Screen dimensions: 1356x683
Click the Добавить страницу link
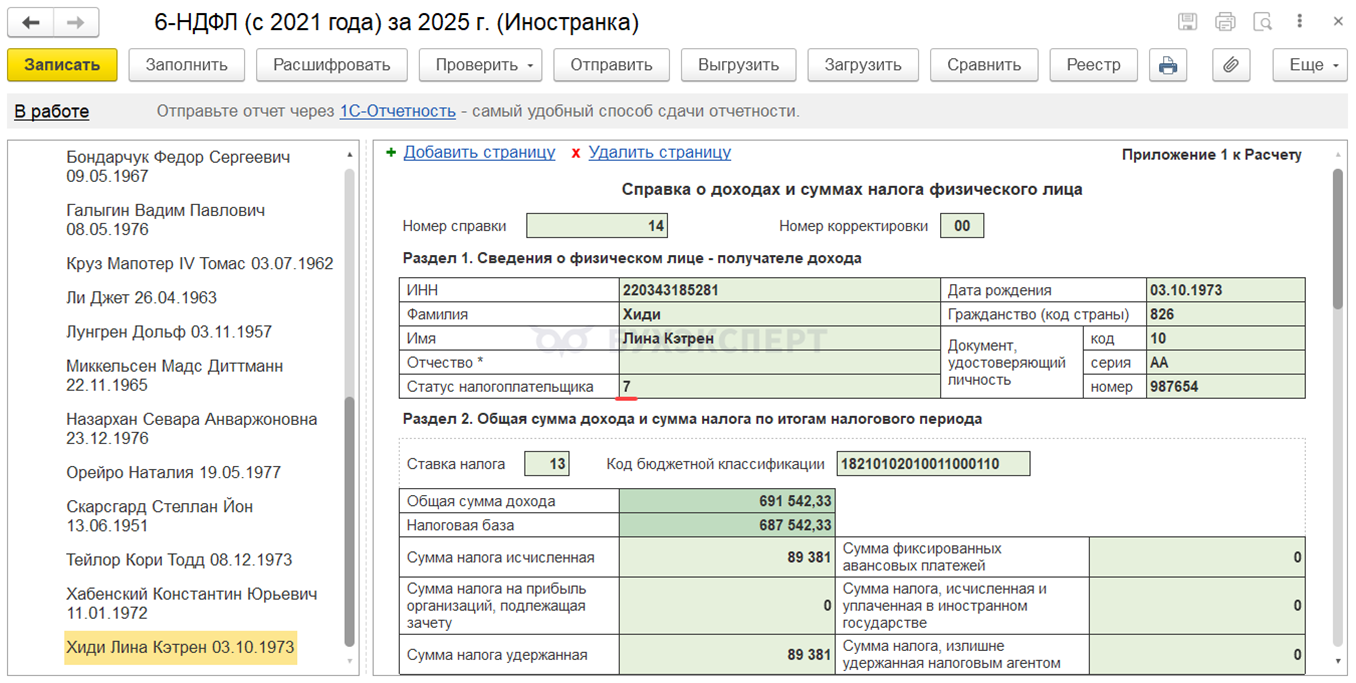click(479, 152)
